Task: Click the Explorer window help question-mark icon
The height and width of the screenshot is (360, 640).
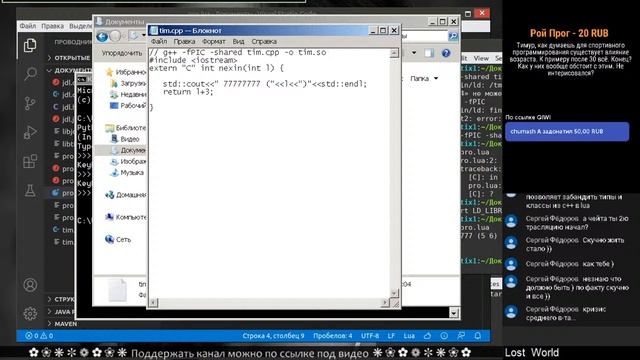Action: click(446, 53)
